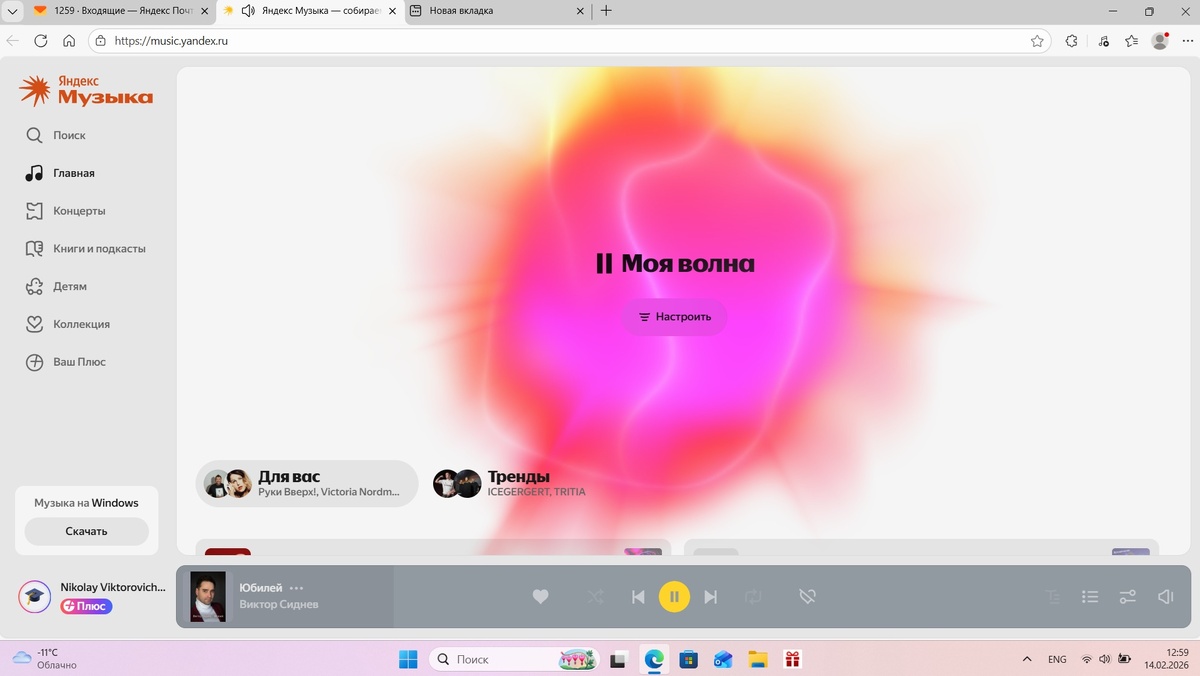The image size is (1200, 676).
Task: Open playback settings sliders icon
Action: coord(1128,597)
